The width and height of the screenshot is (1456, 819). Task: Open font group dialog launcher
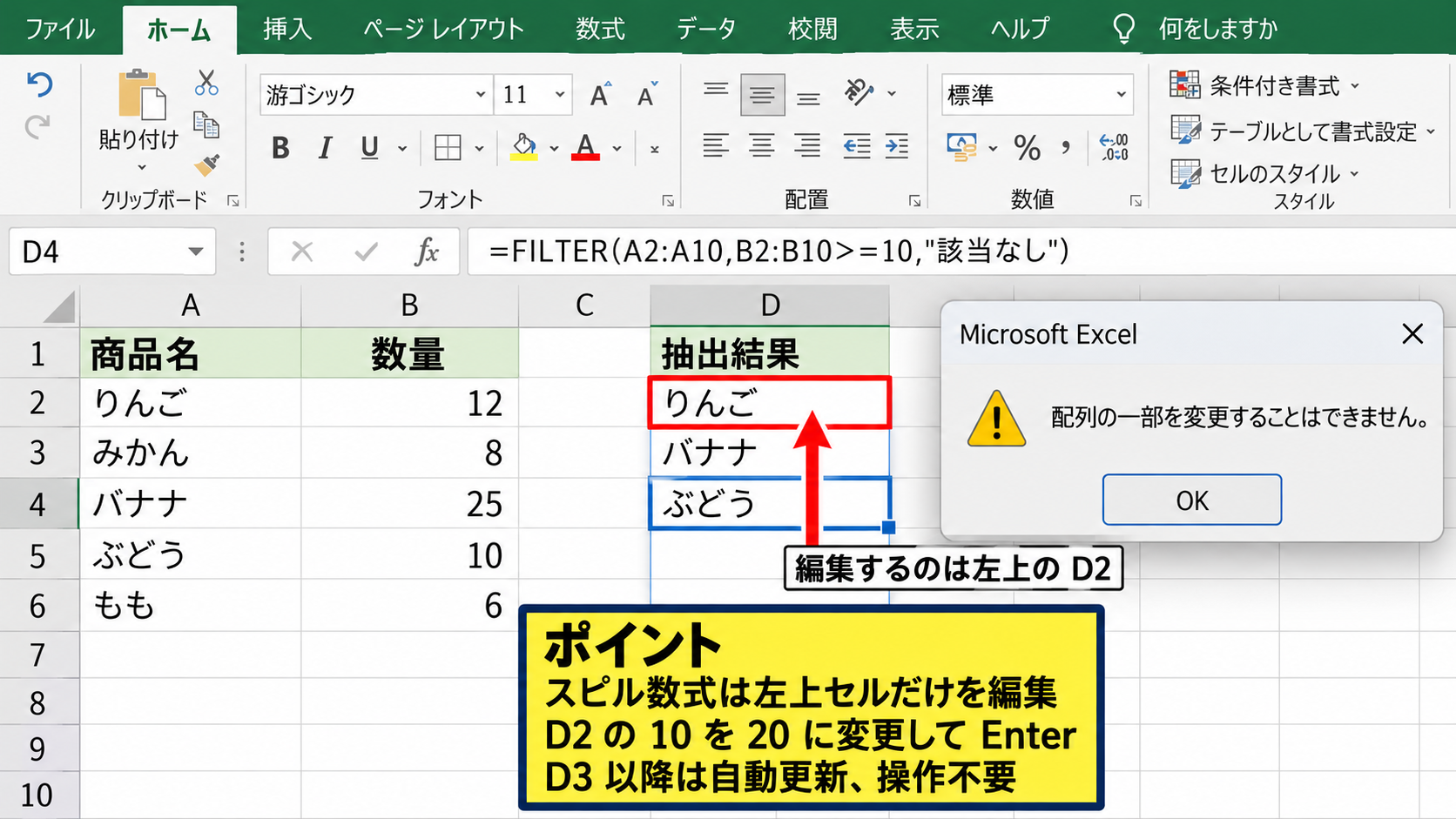[x=668, y=201]
